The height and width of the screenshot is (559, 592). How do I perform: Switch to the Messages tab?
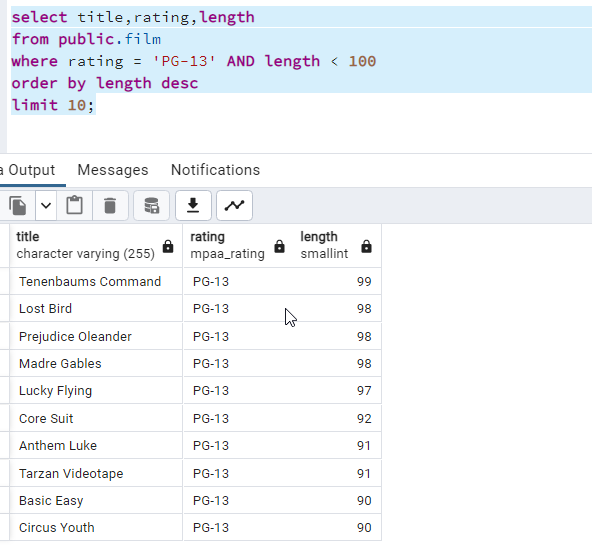113,170
